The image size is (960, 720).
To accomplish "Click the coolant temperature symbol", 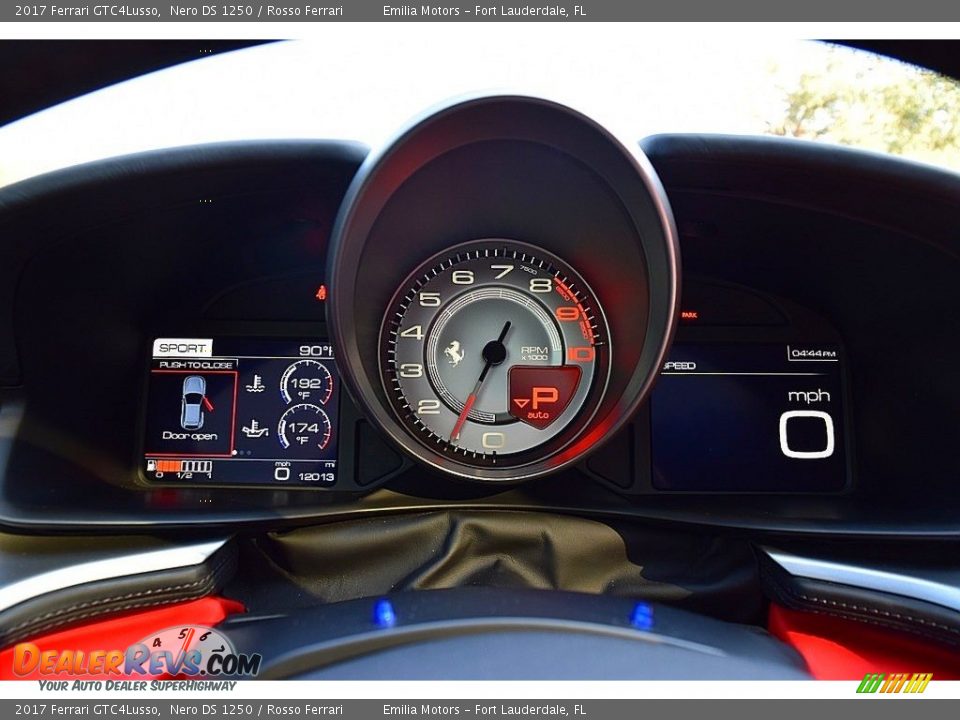I will point(255,383).
